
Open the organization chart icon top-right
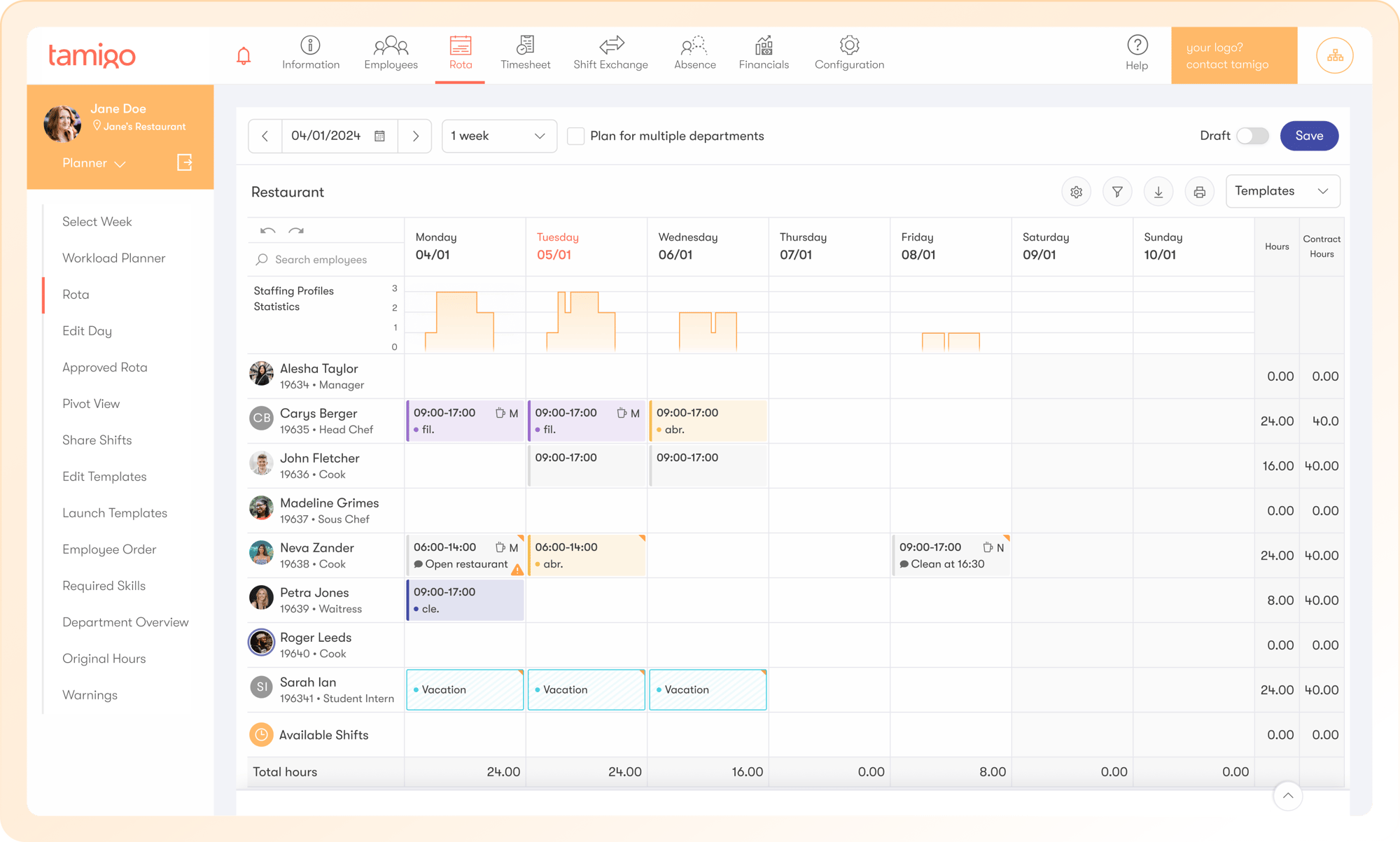click(x=1334, y=55)
